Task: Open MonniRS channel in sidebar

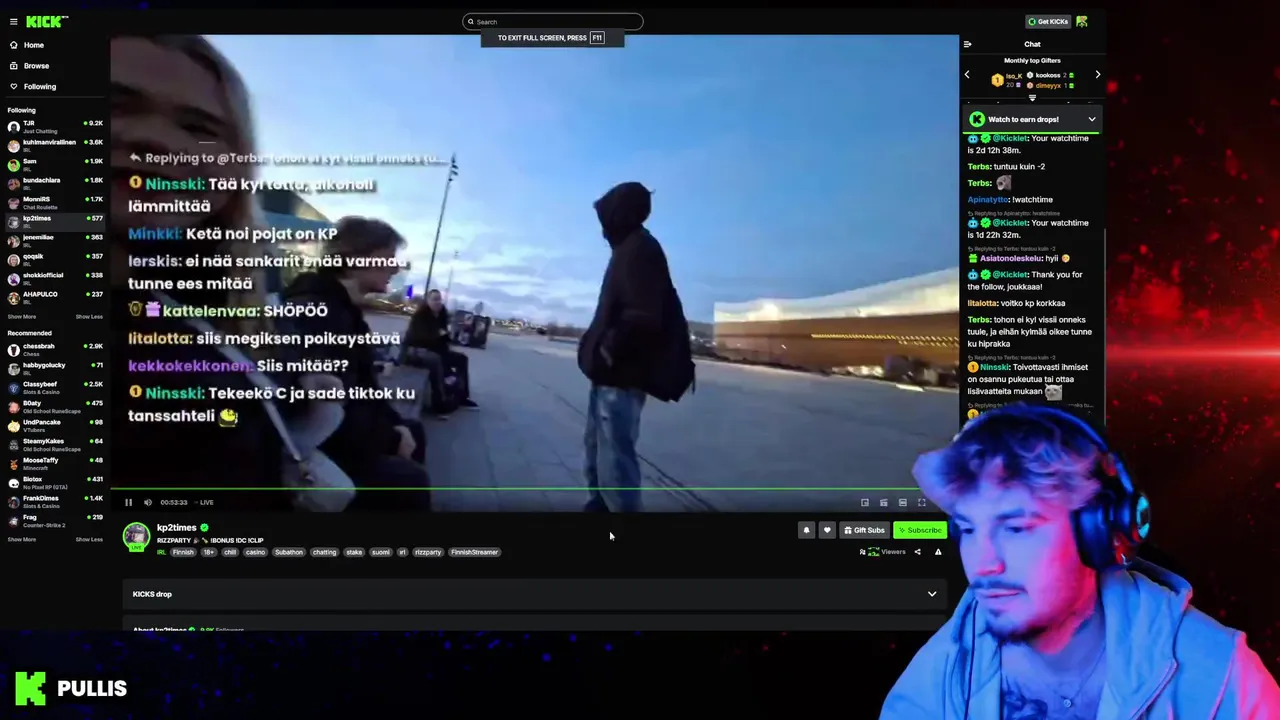Action: [55, 203]
